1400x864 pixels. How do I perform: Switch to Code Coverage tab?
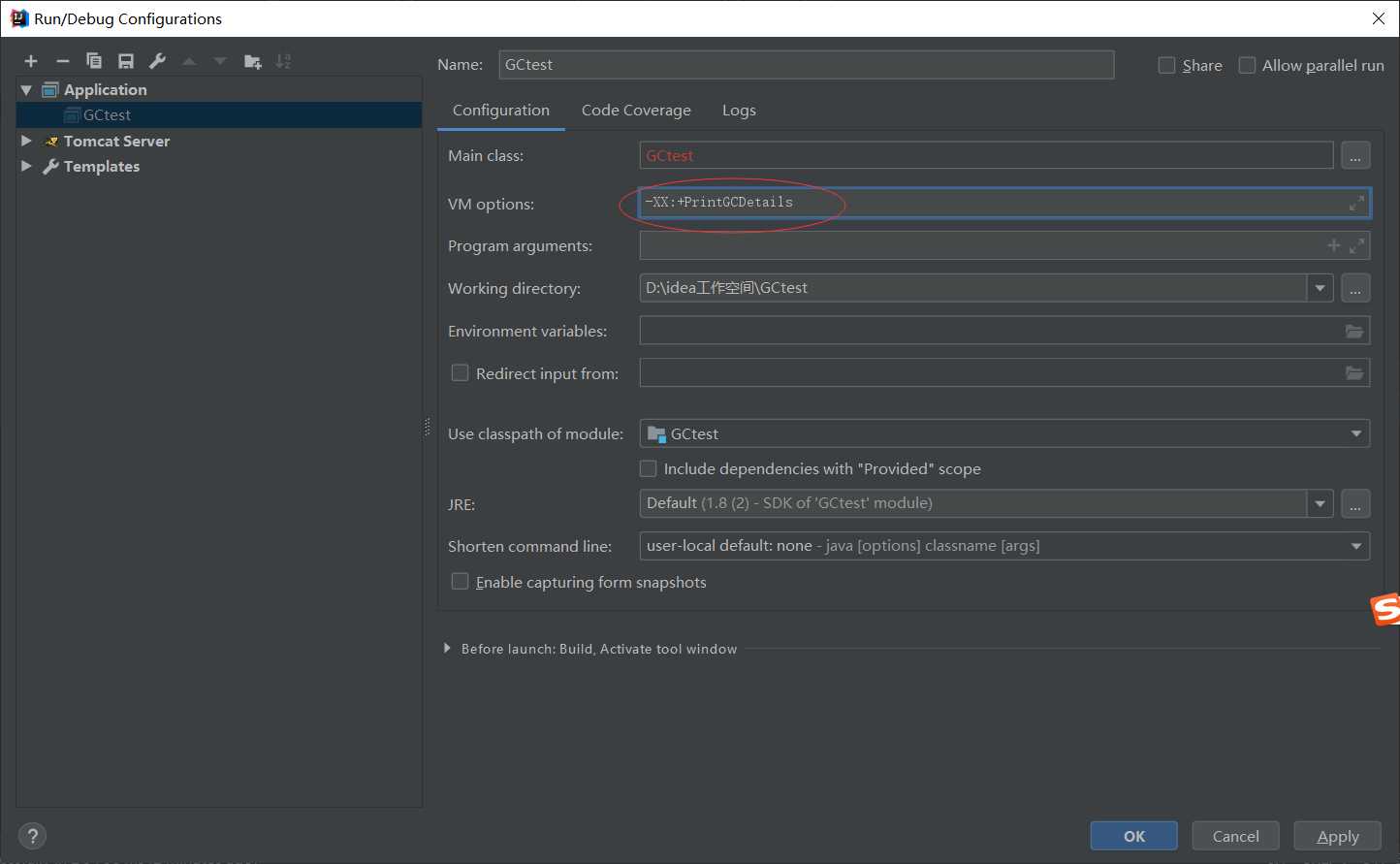[636, 111]
